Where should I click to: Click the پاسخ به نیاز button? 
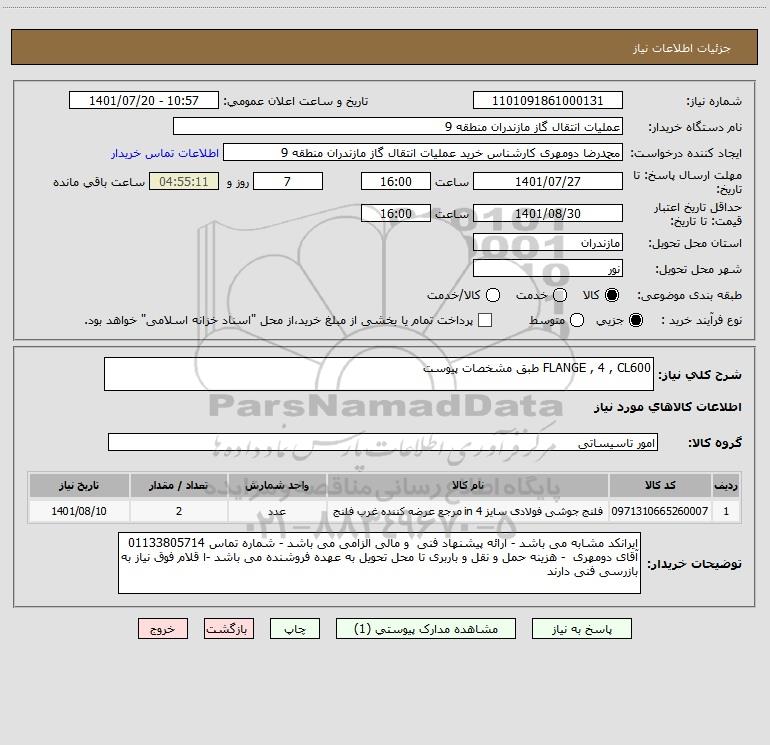[582, 629]
